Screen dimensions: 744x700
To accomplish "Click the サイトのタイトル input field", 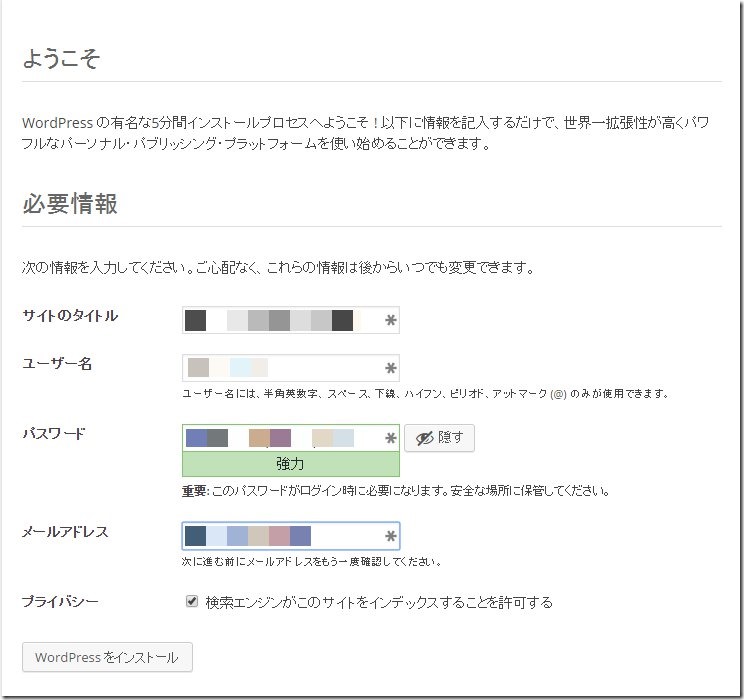I will tap(290, 320).
